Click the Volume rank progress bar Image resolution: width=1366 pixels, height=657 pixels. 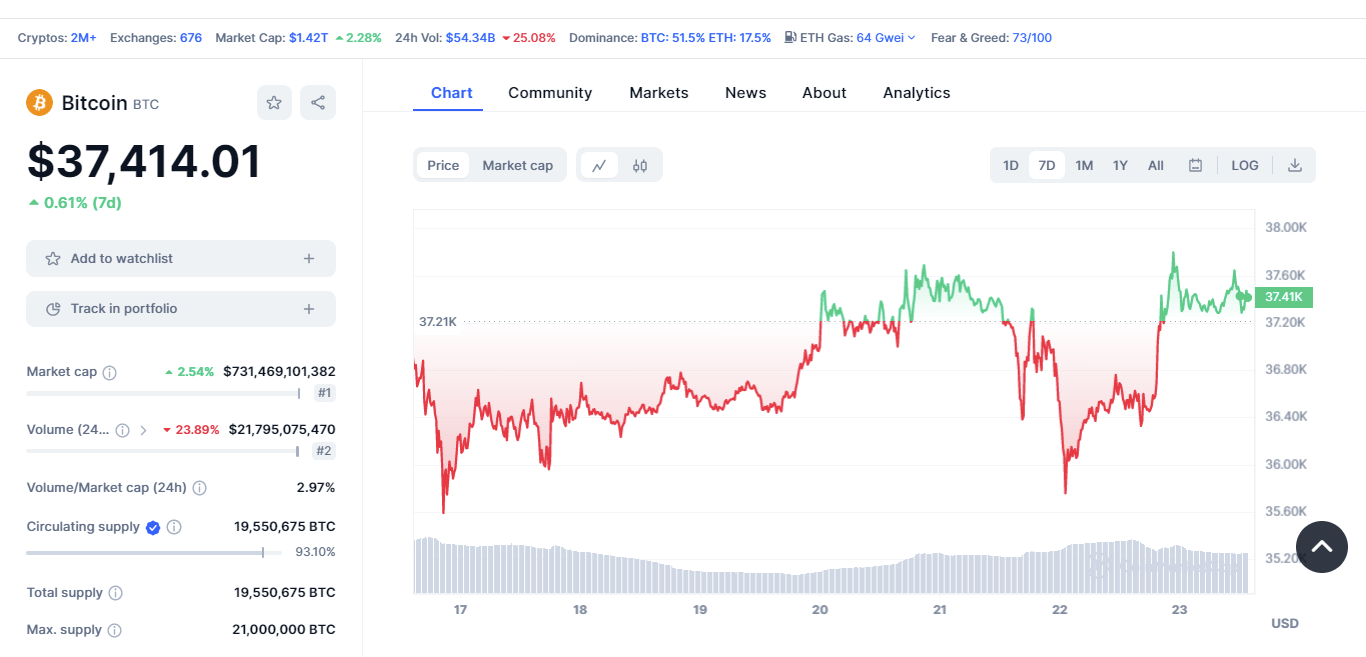tap(163, 451)
